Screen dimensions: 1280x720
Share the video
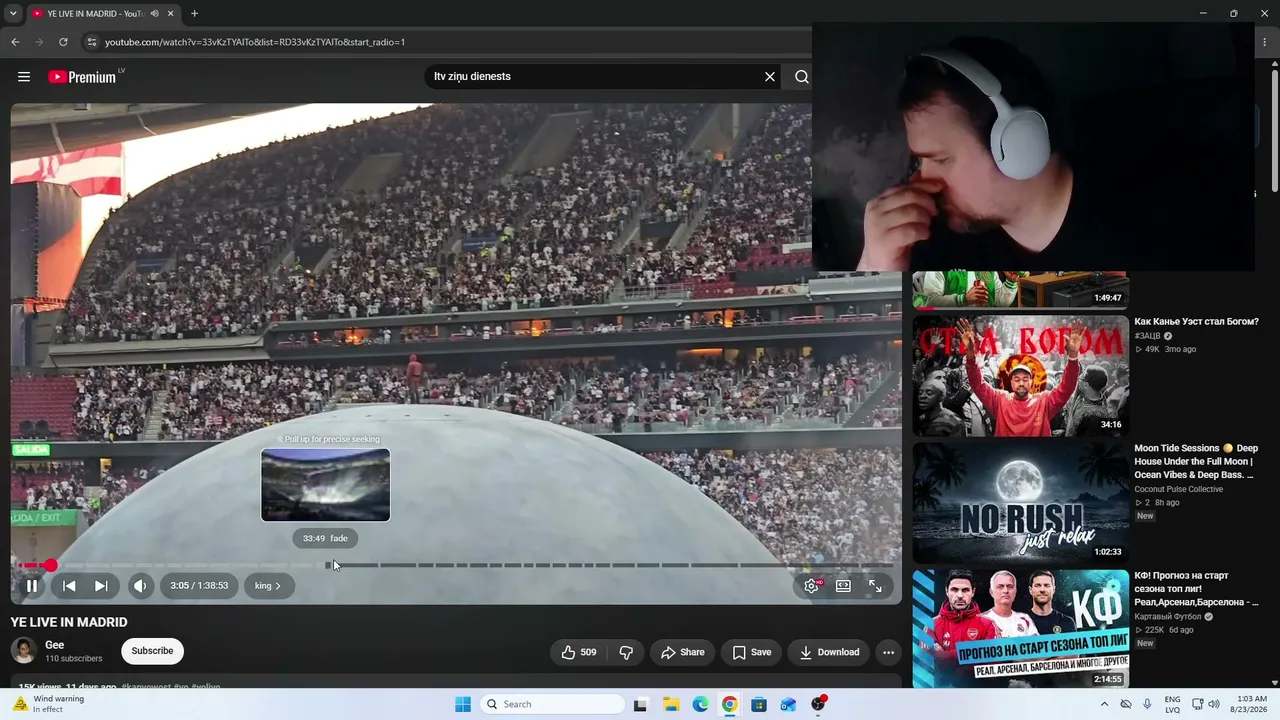[x=682, y=652]
